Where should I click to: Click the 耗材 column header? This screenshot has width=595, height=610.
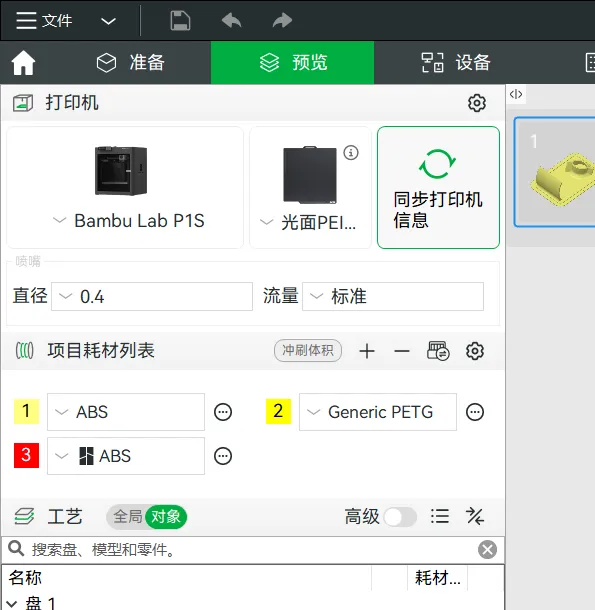437,578
